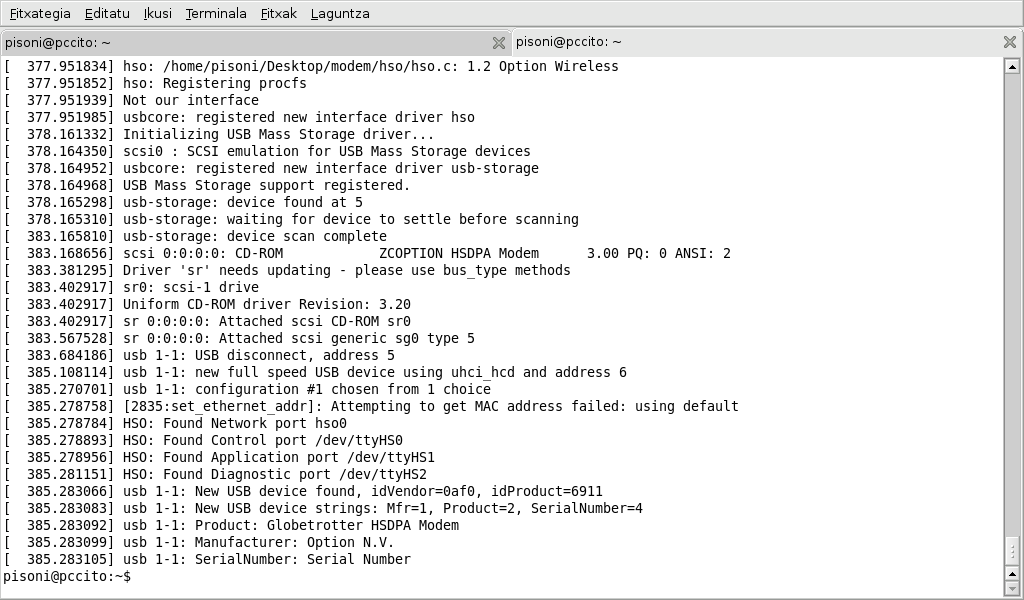
Task: Click the scrollbar thumb grip handle
Action: click(1012, 550)
